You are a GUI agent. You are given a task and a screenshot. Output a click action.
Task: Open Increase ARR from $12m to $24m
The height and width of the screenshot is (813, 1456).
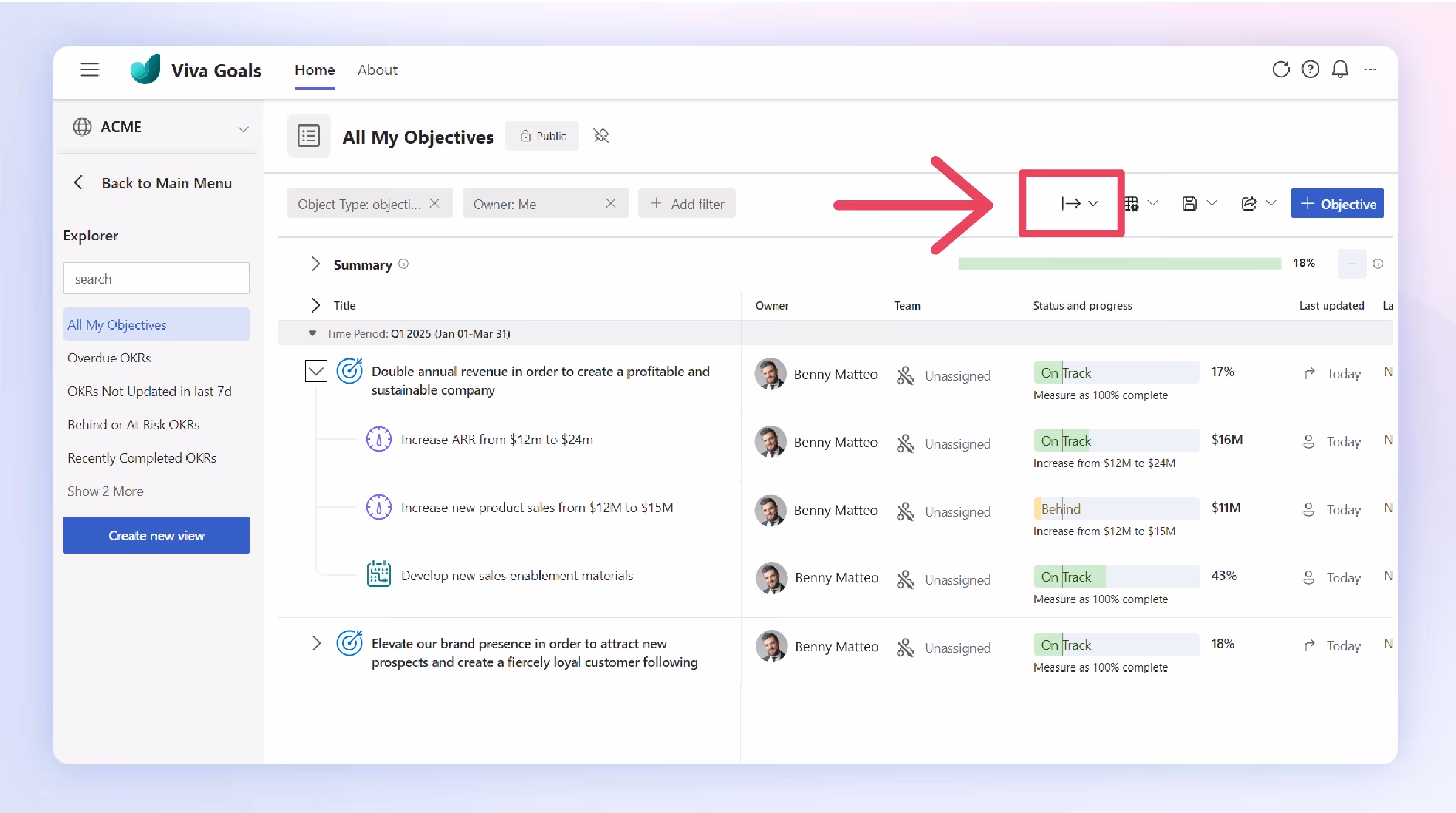[497, 440]
